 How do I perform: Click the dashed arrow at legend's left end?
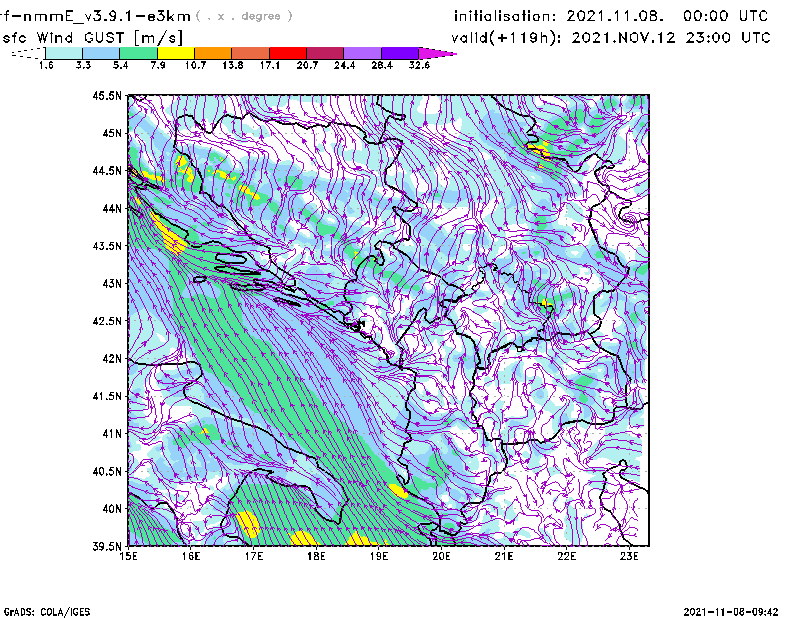click(x=27, y=53)
